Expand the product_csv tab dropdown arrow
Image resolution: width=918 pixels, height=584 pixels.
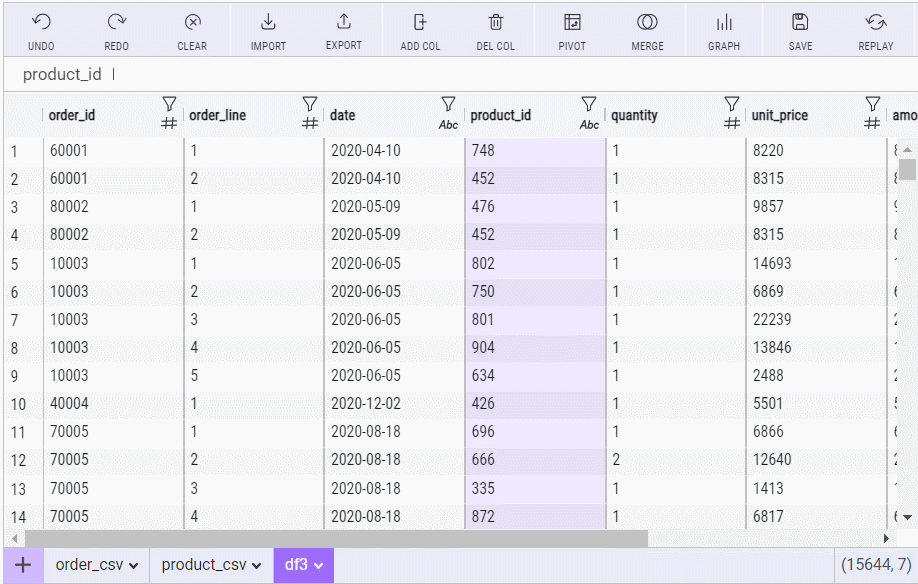(257, 566)
